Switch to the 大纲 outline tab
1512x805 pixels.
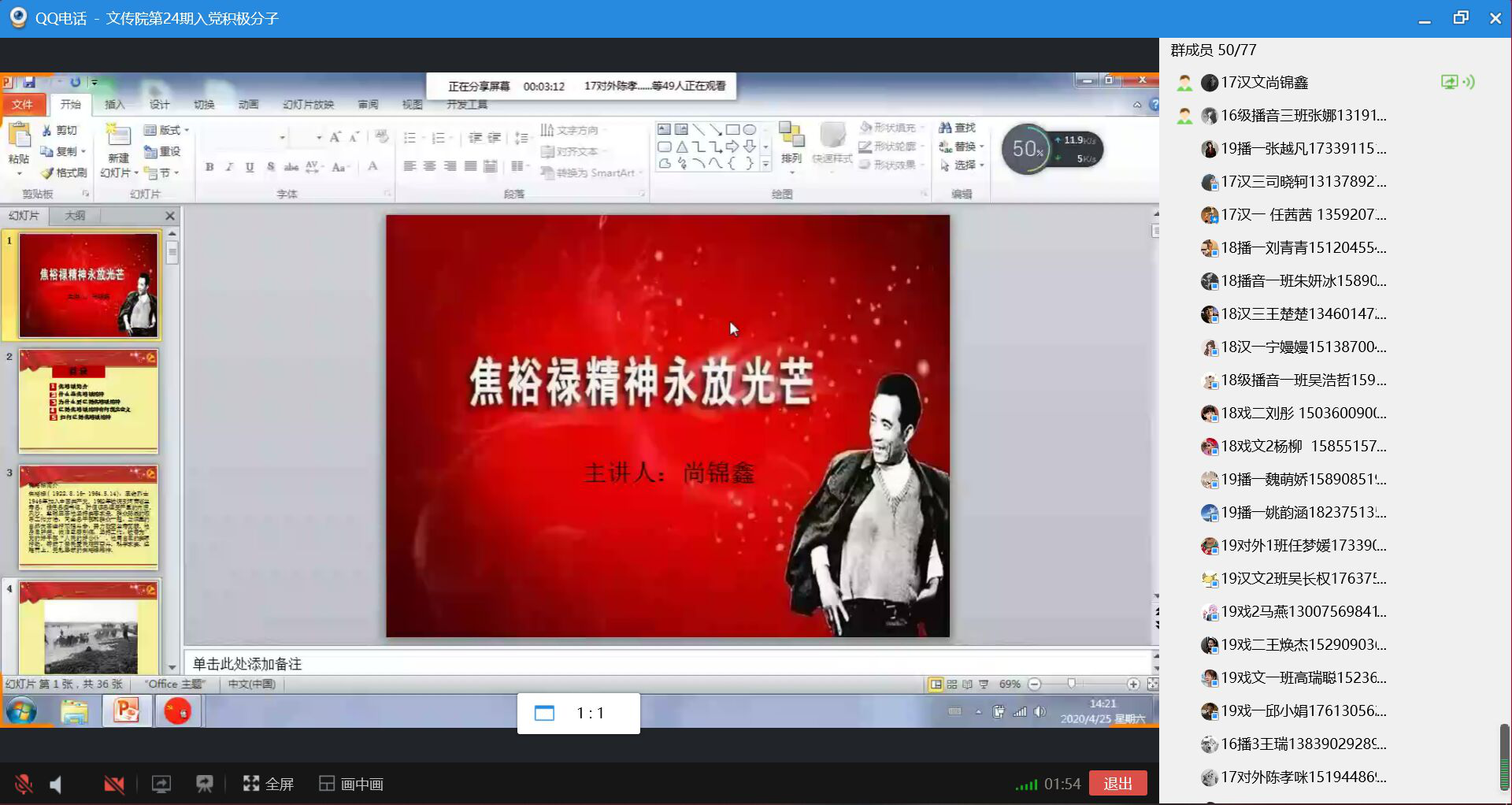75,215
